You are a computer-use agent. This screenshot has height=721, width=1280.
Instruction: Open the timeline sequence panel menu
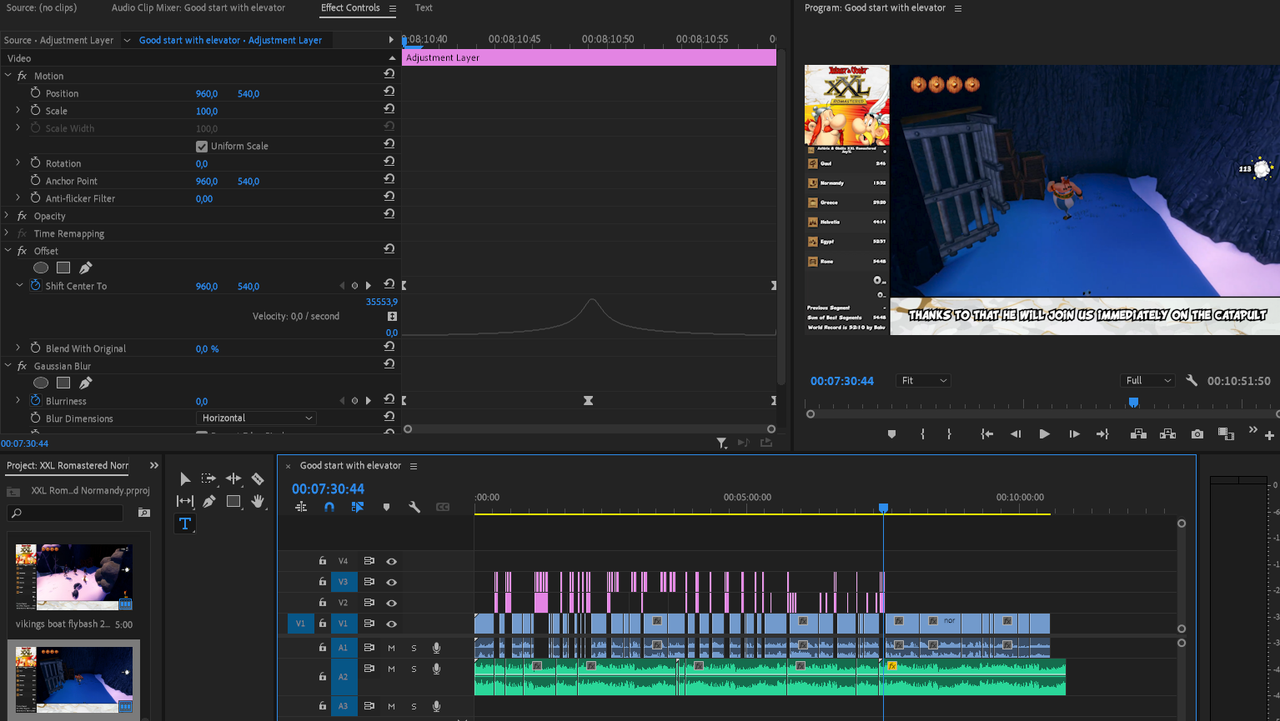click(x=413, y=466)
